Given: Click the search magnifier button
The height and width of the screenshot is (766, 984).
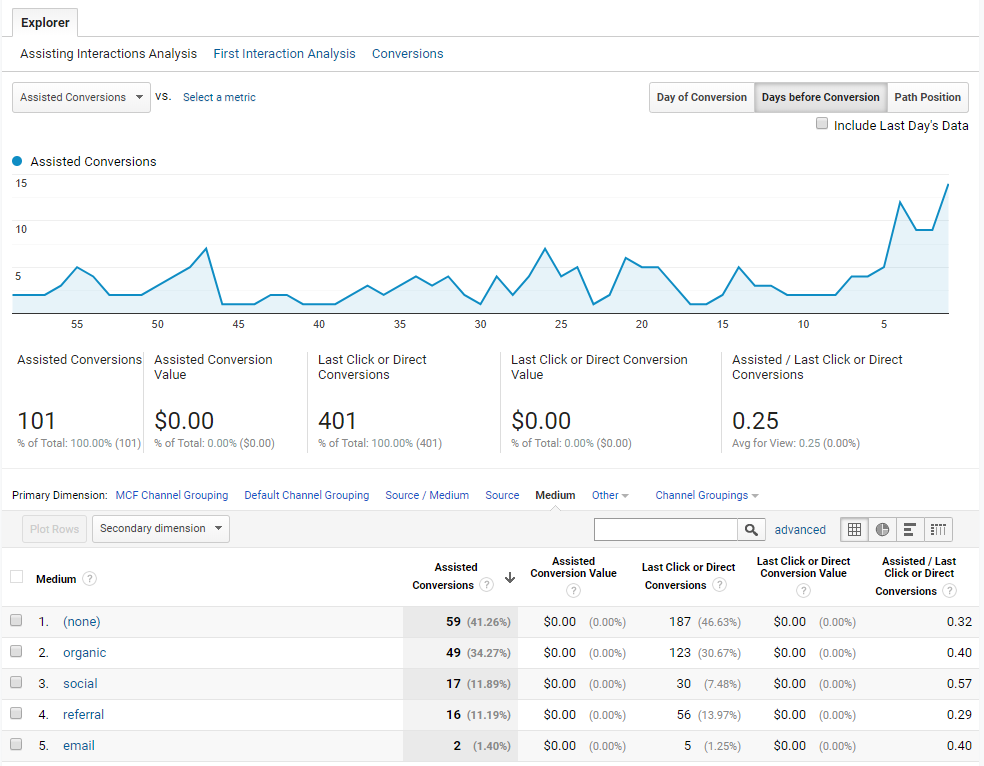Looking at the screenshot, I should point(751,529).
